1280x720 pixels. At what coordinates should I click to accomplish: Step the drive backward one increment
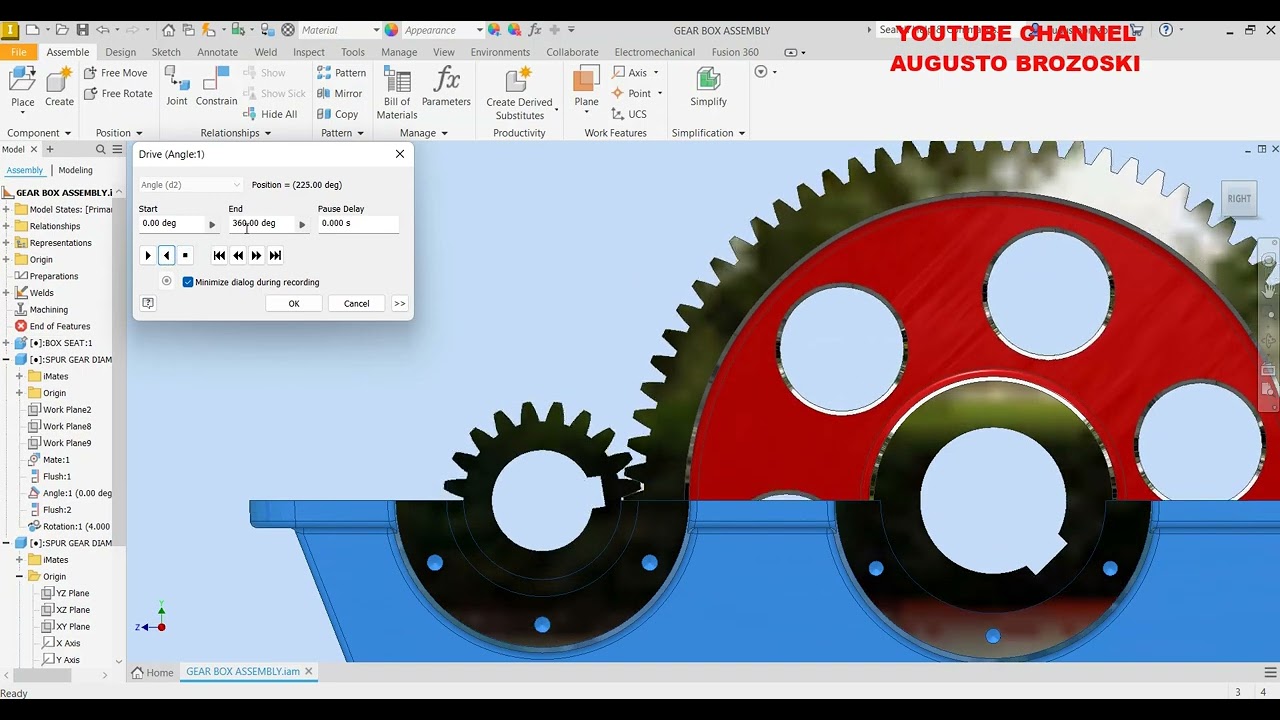pos(238,255)
